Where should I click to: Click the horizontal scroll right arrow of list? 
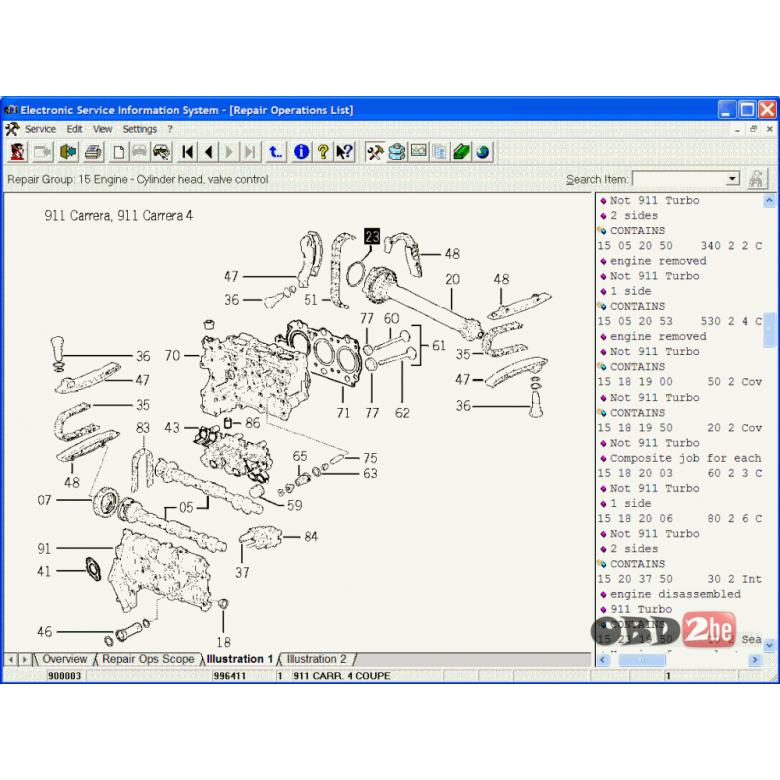[755, 660]
